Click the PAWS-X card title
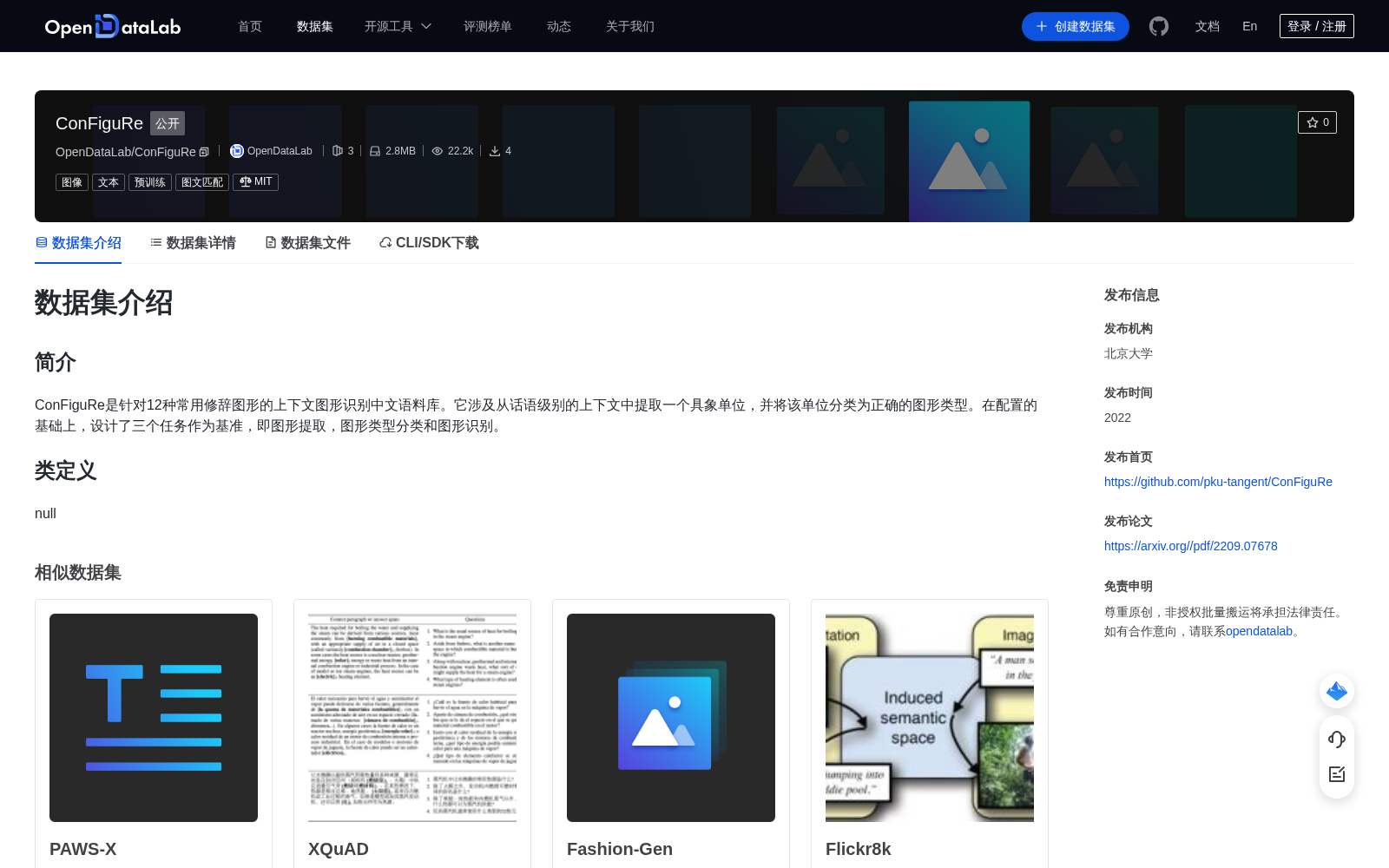This screenshot has height=868, width=1389. pyautogui.click(x=83, y=849)
